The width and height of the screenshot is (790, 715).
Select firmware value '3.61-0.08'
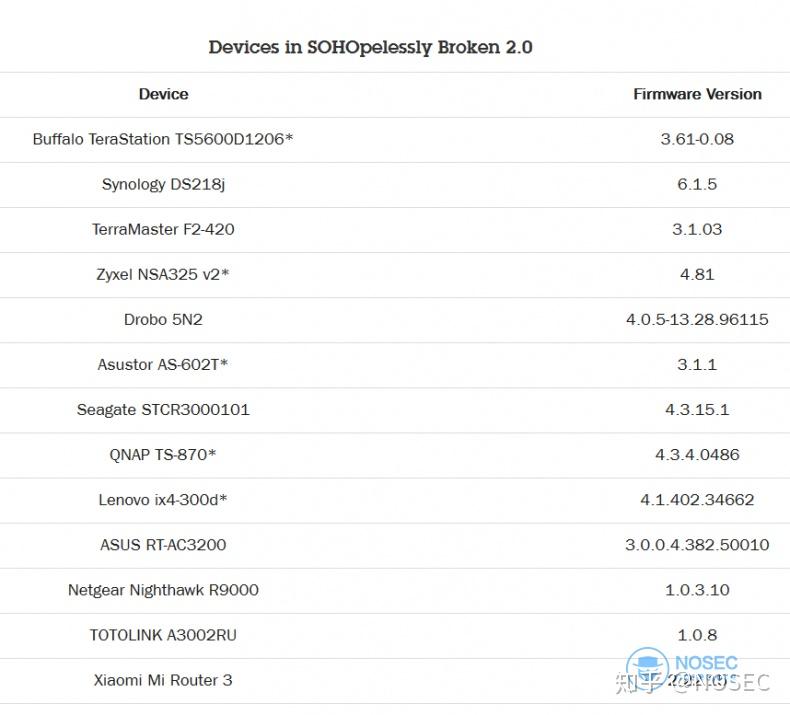[697, 139]
